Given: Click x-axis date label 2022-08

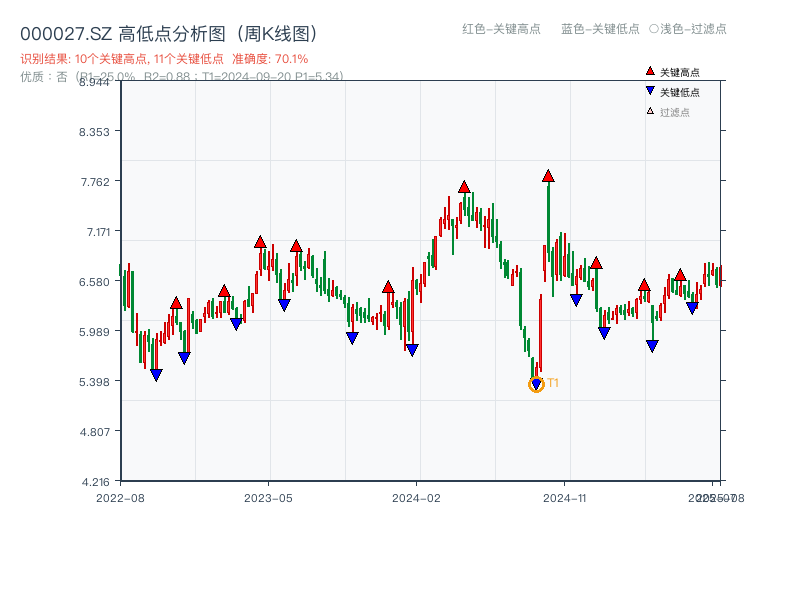Looking at the screenshot, I should 120,498.
